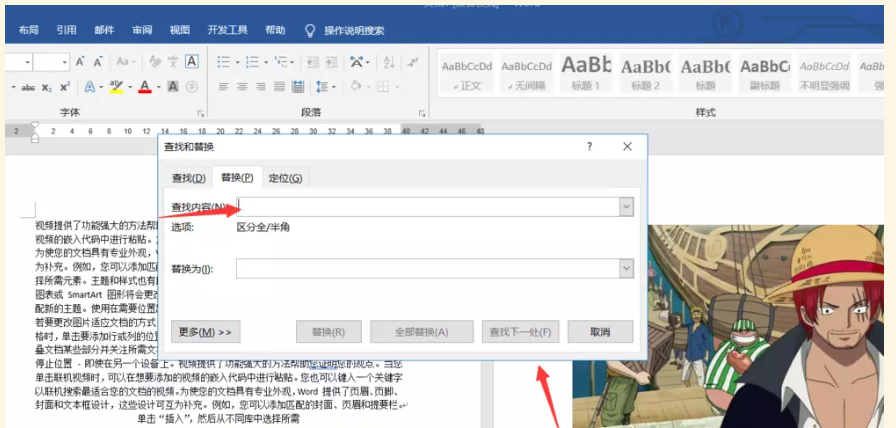Apply the 标题 1 style

585,73
